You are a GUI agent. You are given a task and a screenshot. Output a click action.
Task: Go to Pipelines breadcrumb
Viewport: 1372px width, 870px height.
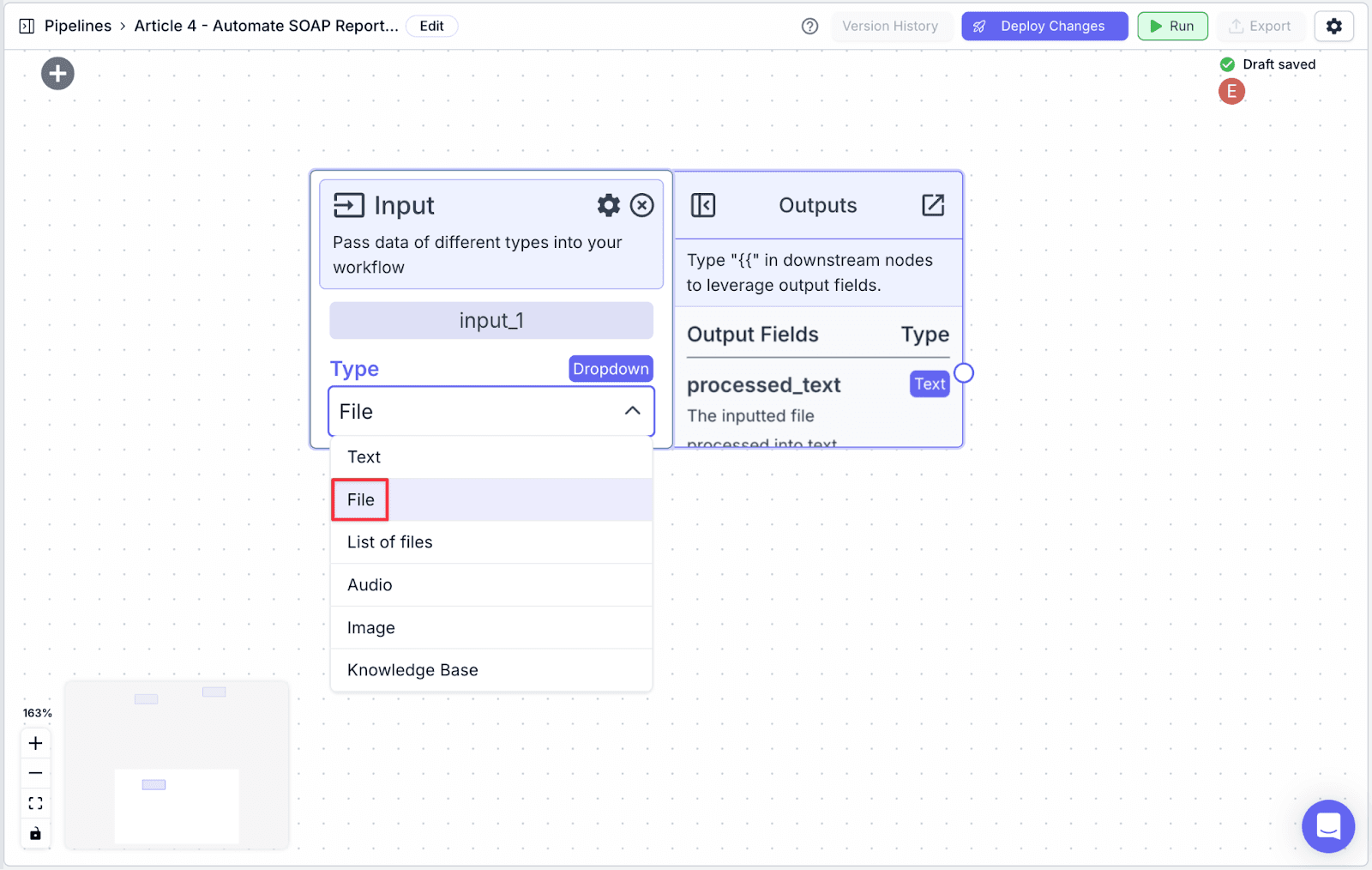(x=78, y=26)
